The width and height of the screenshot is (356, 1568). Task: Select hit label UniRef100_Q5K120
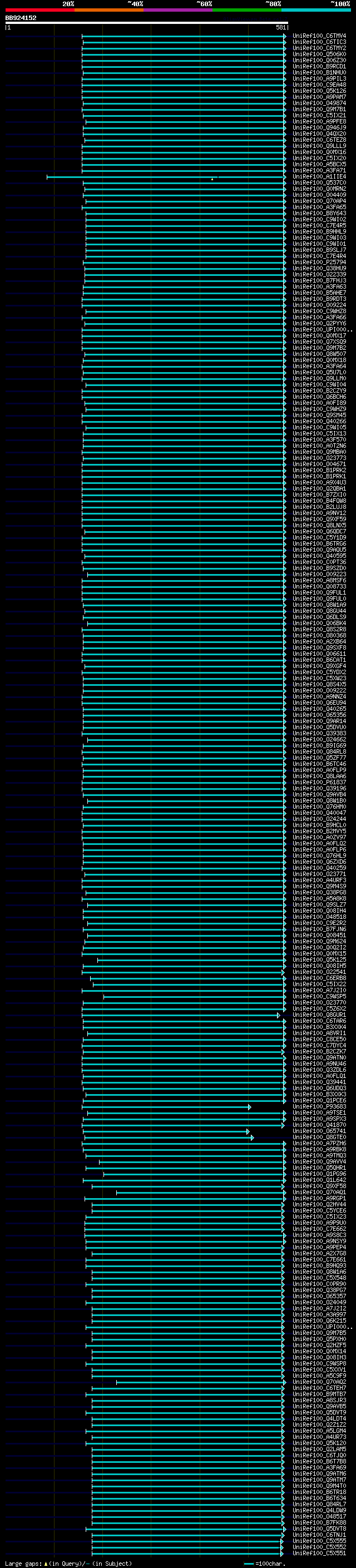click(x=319, y=1443)
